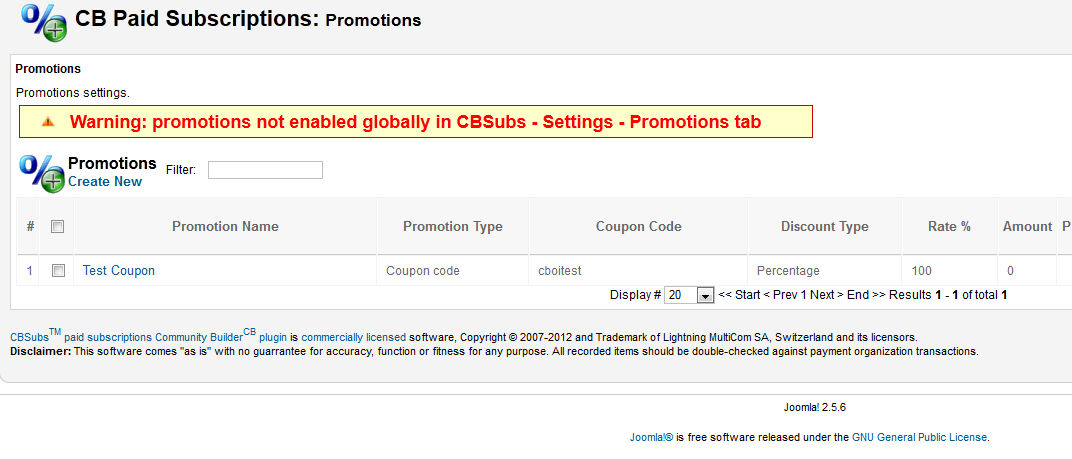Focus the Filter text field
This screenshot has width=1072, height=459.
coord(265,170)
